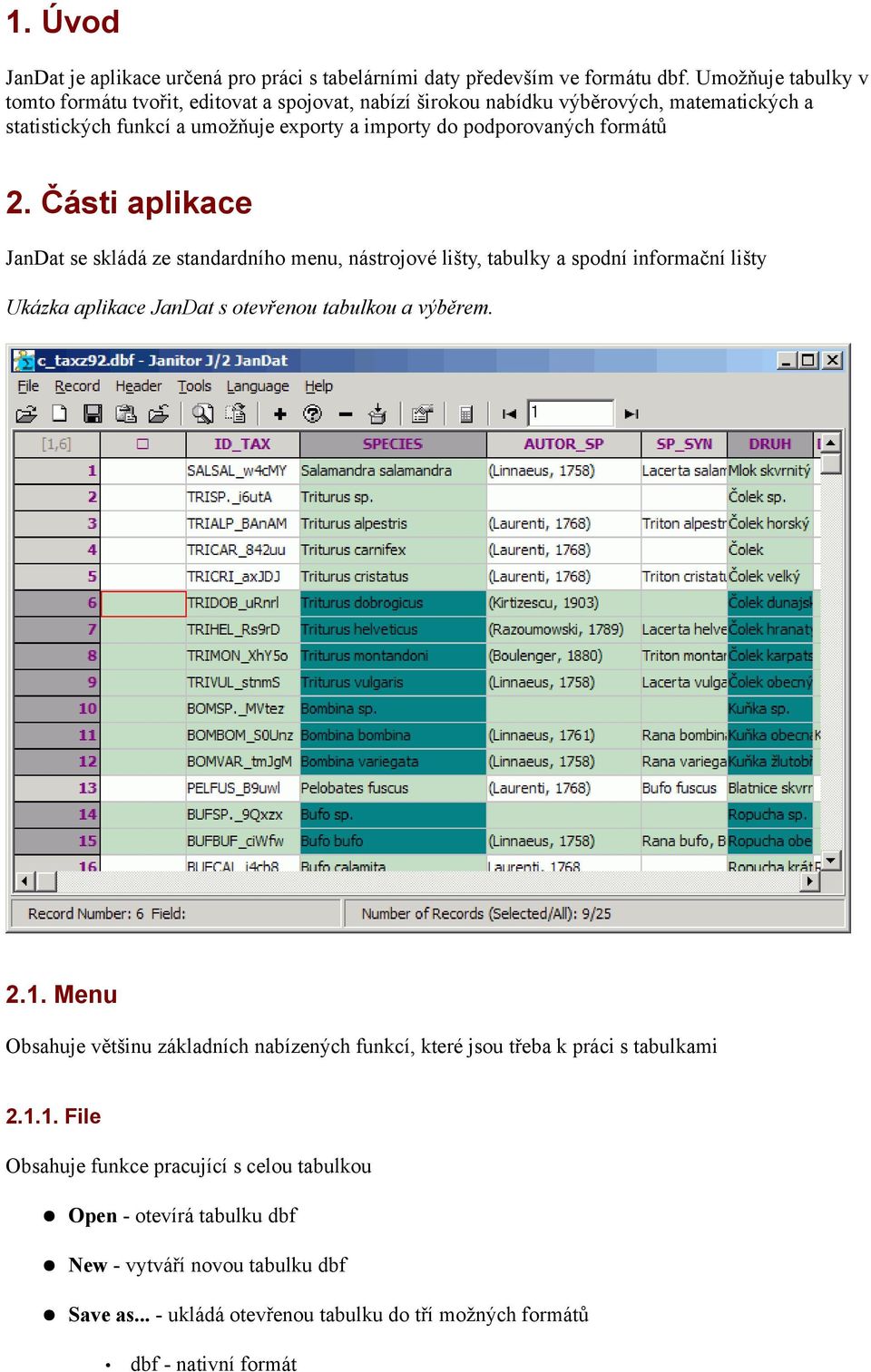Click the SPECIES column header

click(393, 444)
